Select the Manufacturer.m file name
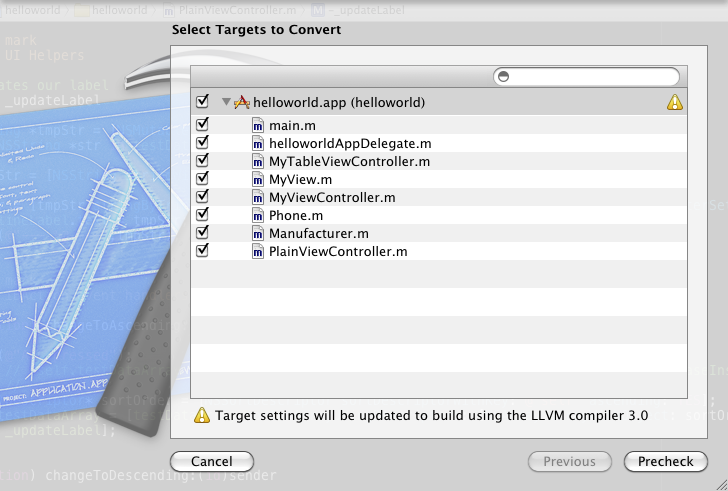728x491 pixels. click(319, 233)
